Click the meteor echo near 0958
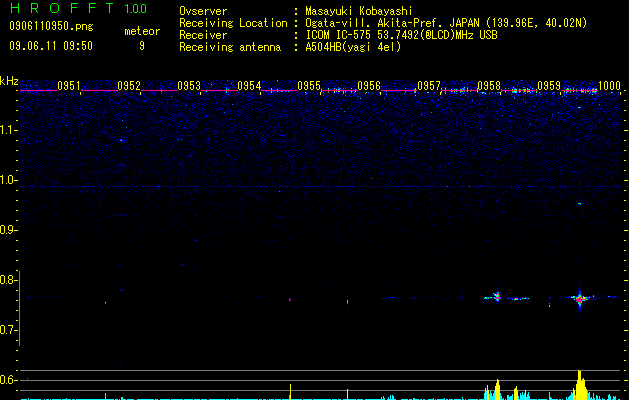This screenshot has width=629, height=400. point(497,297)
